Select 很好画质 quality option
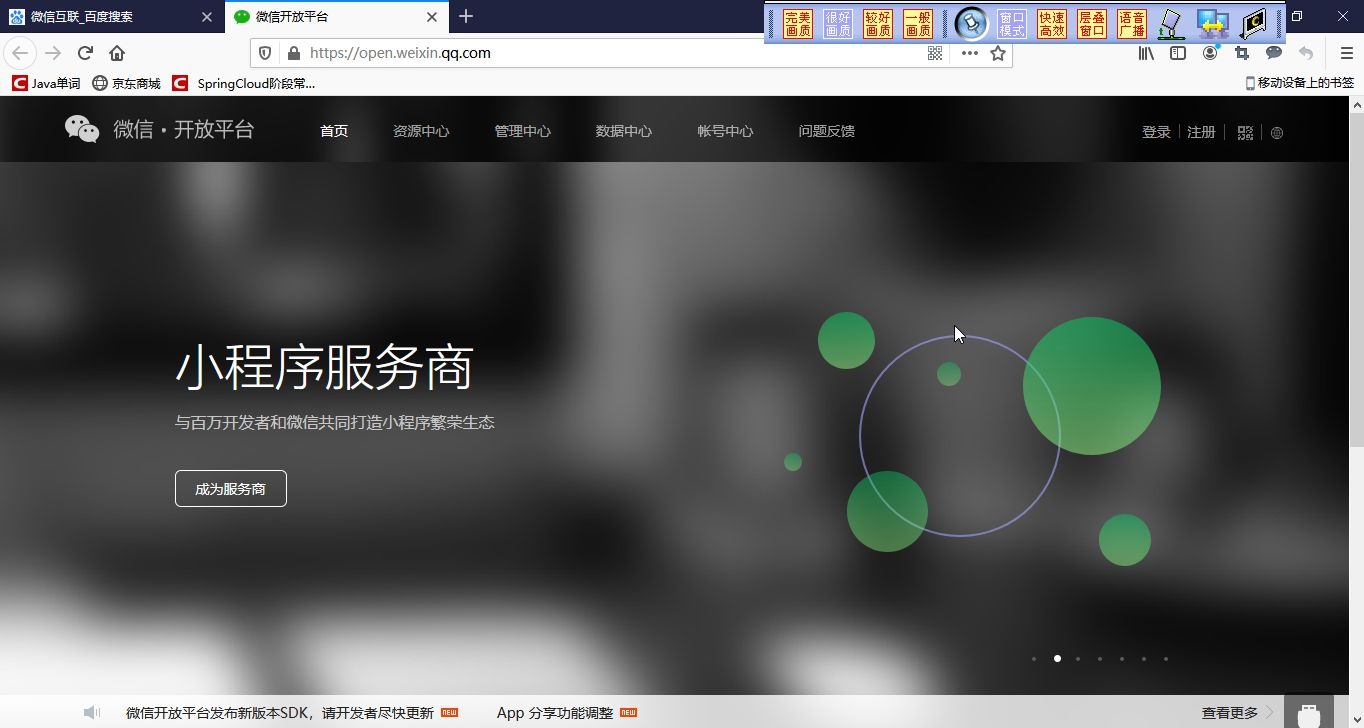 tap(838, 24)
